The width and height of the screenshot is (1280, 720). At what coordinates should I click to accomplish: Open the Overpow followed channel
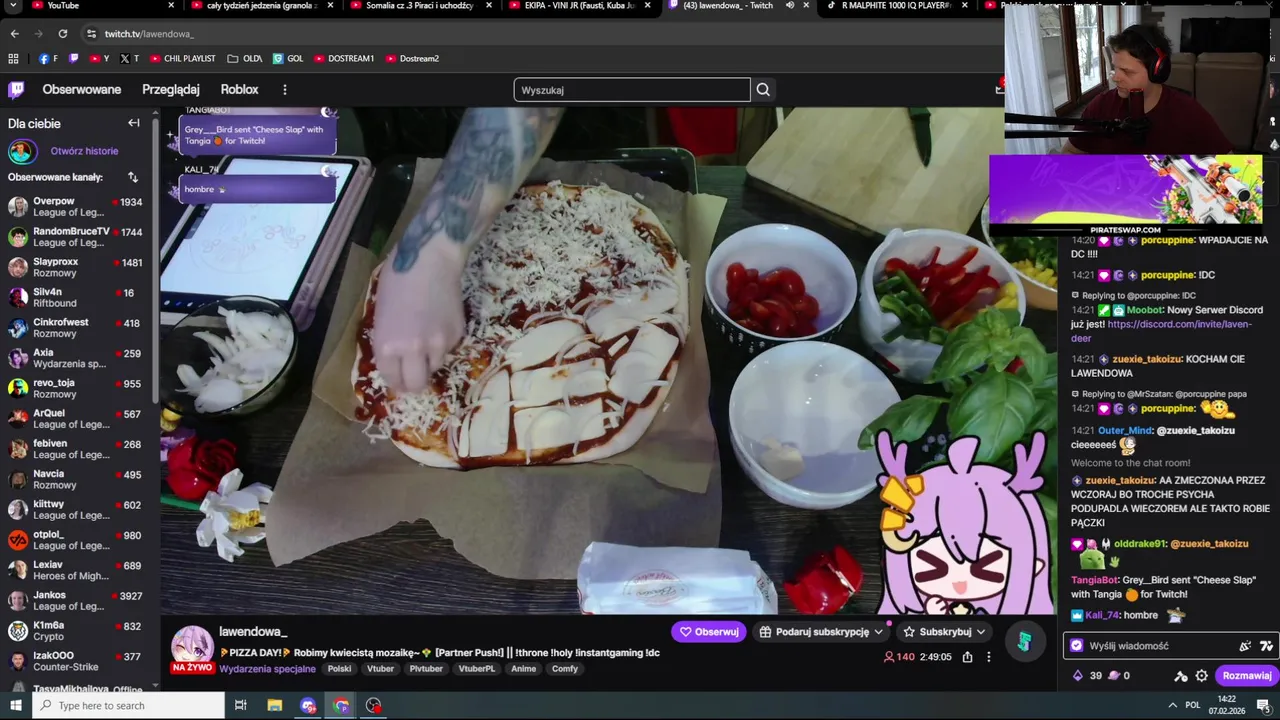pyautogui.click(x=76, y=207)
